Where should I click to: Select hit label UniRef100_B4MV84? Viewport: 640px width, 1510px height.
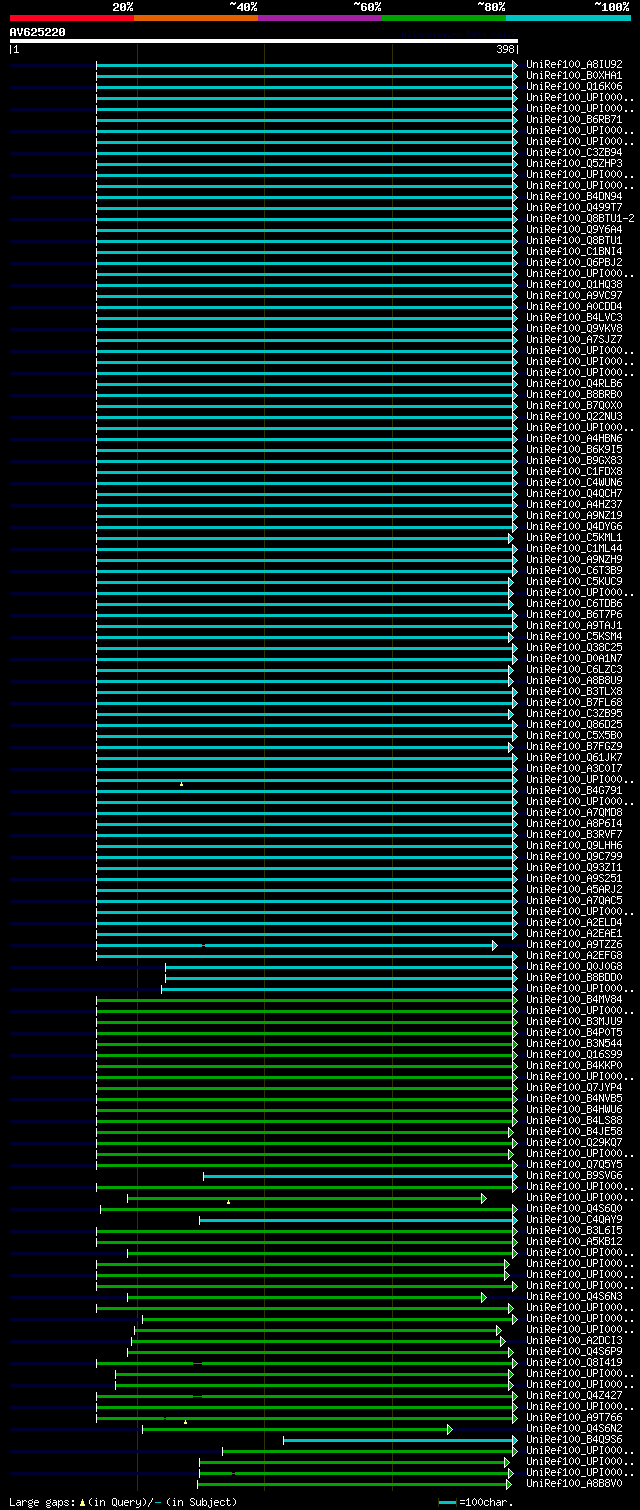574,1000
